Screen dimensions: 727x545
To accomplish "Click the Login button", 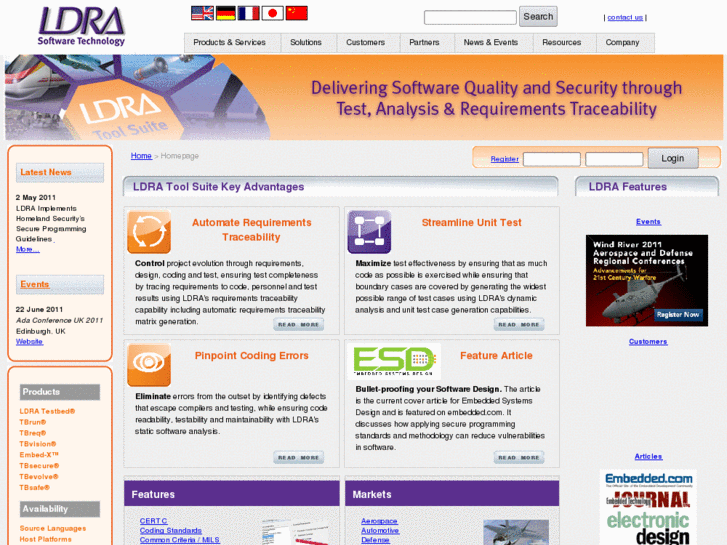I will click(673, 158).
